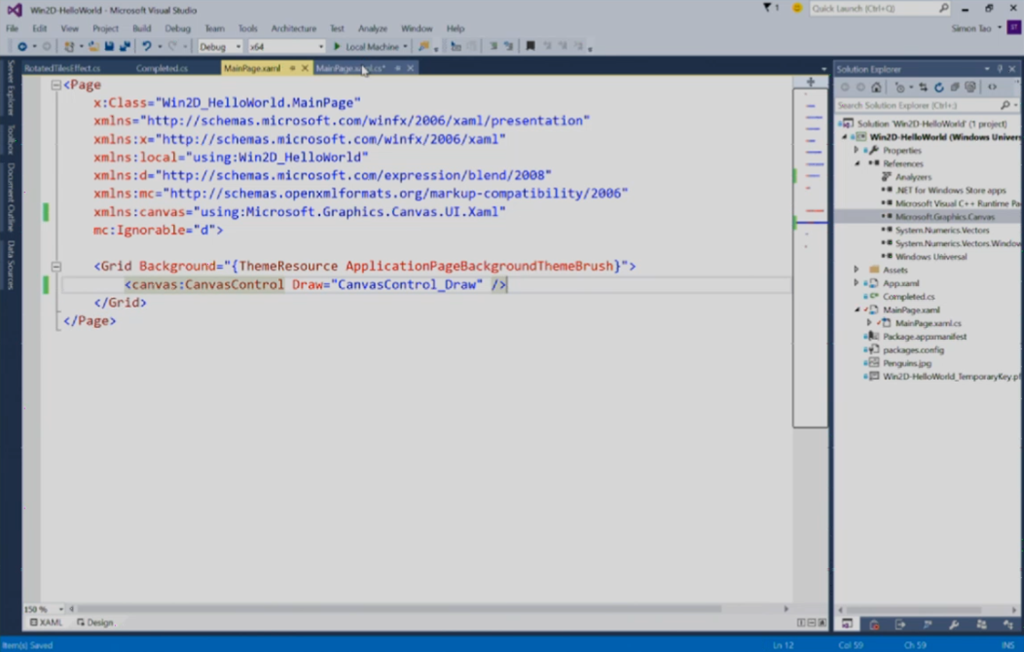Screen dimensions: 1024x652
Task: Click the Refresh icon in Solution Explorer
Action: coord(939,87)
